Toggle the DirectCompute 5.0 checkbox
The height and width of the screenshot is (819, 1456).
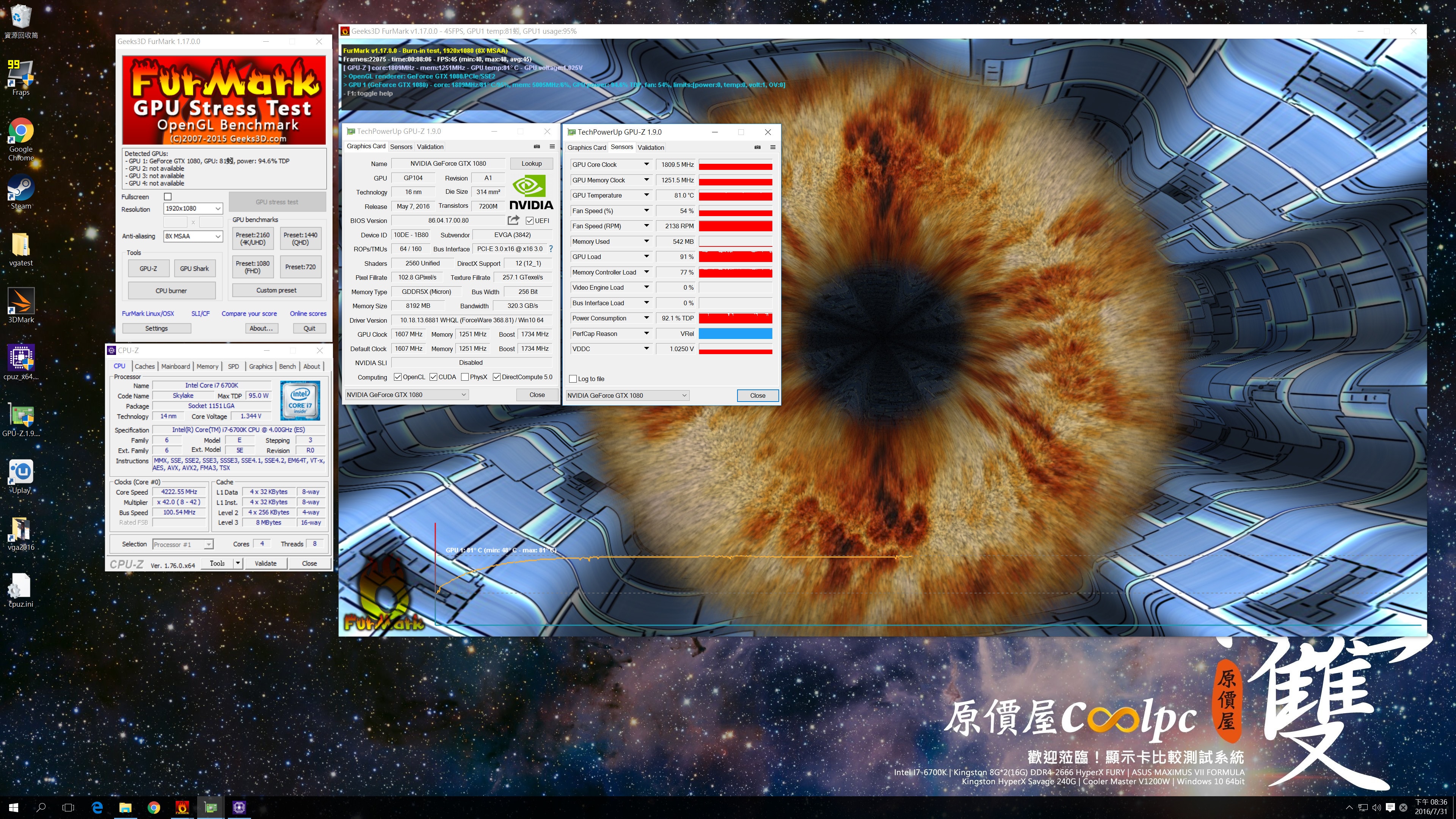click(x=496, y=377)
